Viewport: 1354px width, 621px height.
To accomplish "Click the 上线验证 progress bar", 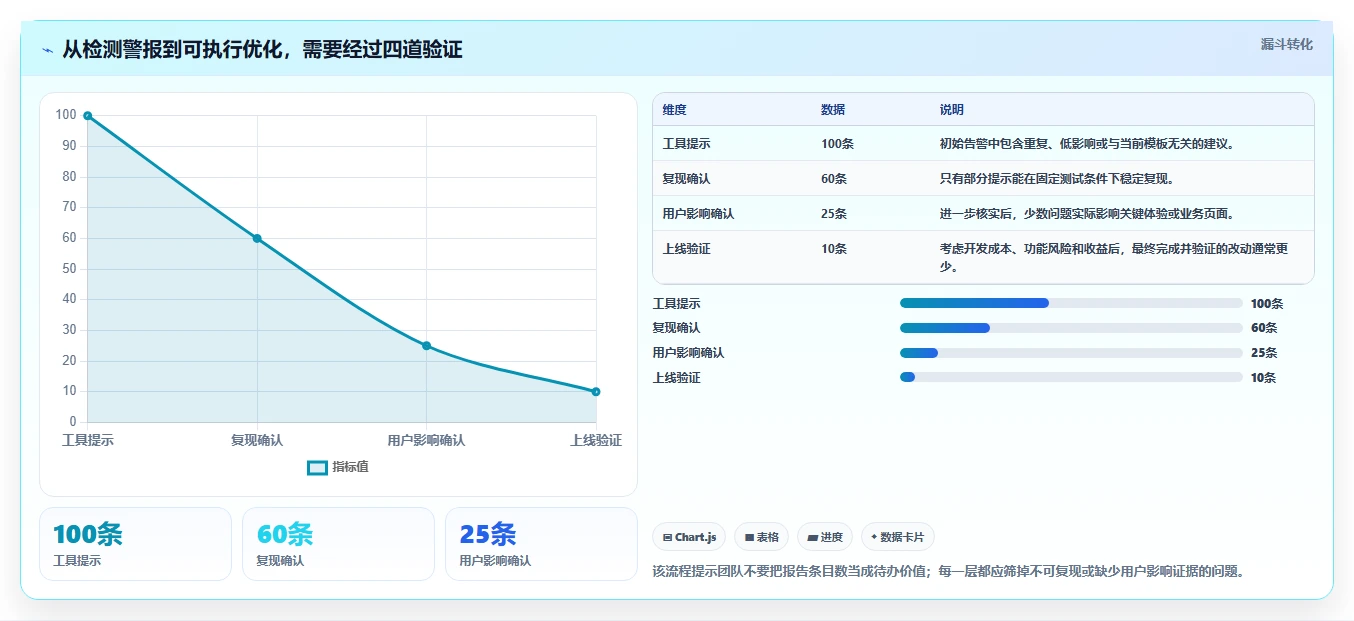I will pyautogui.click(x=1071, y=377).
